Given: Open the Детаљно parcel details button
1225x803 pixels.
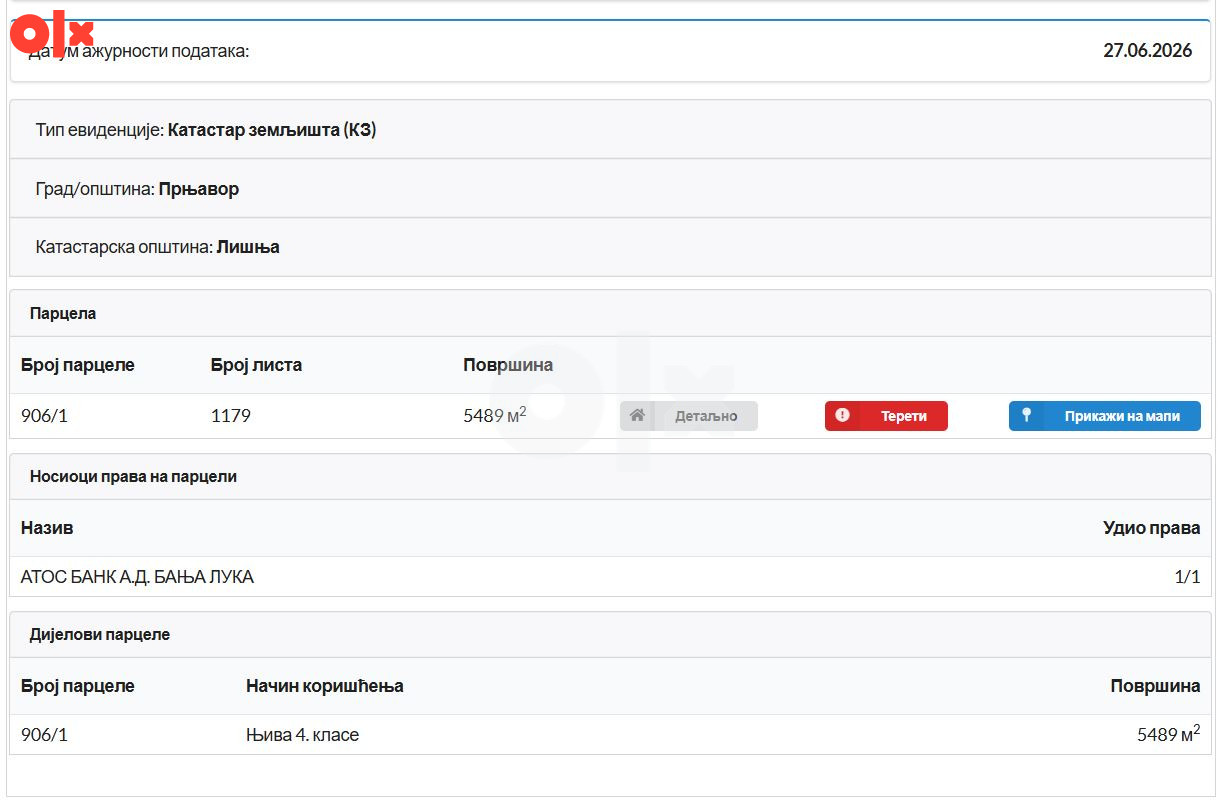Looking at the screenshot, I should pos(689,416).
